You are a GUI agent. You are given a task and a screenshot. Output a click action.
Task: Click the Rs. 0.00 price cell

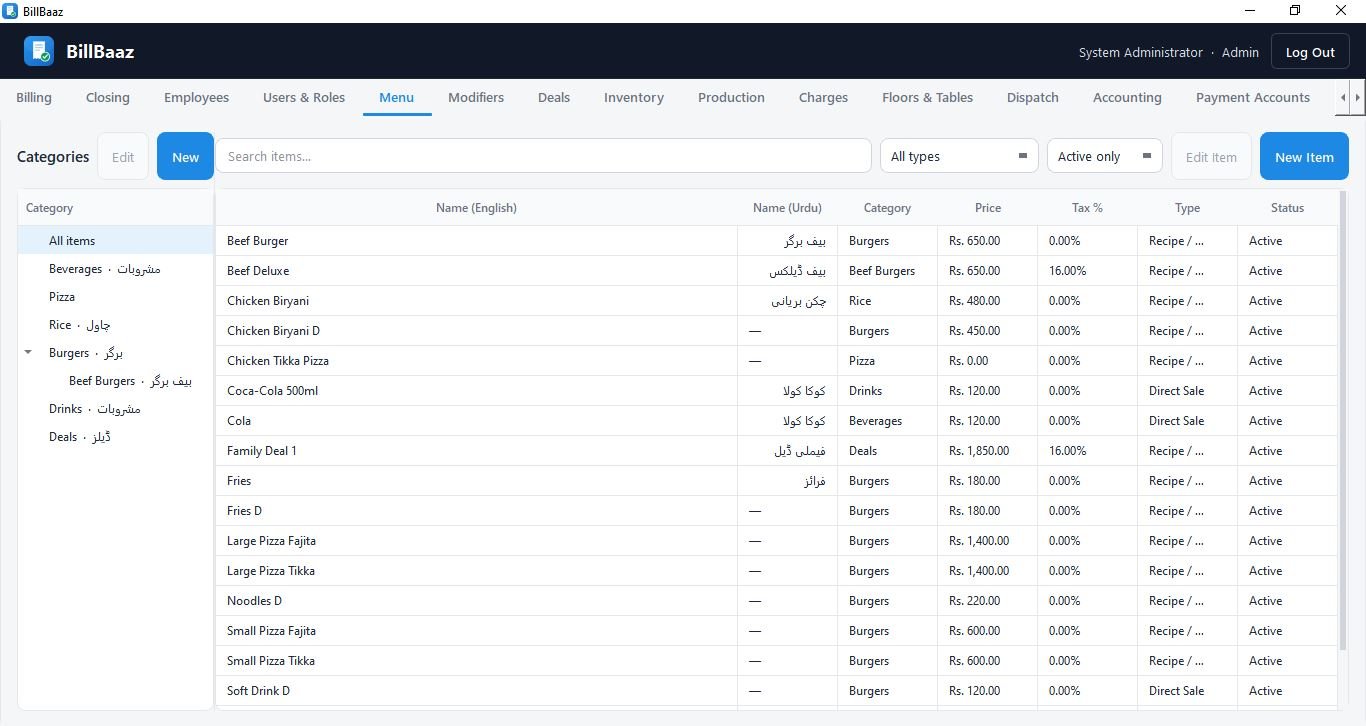click(x=988, y=361)
